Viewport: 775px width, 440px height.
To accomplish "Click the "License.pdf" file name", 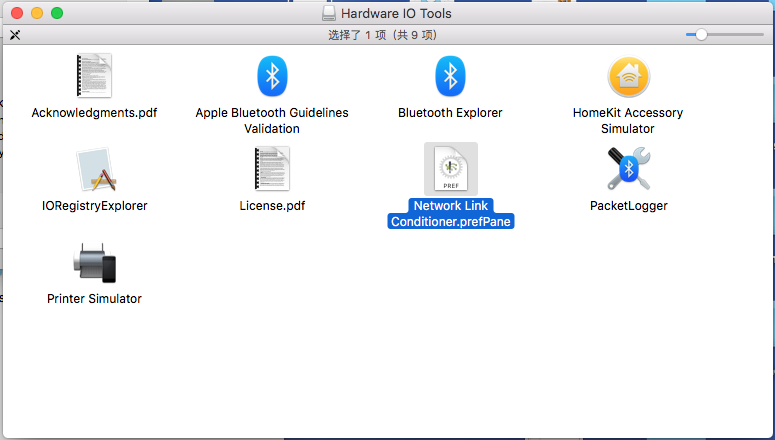I will (272, 206).
